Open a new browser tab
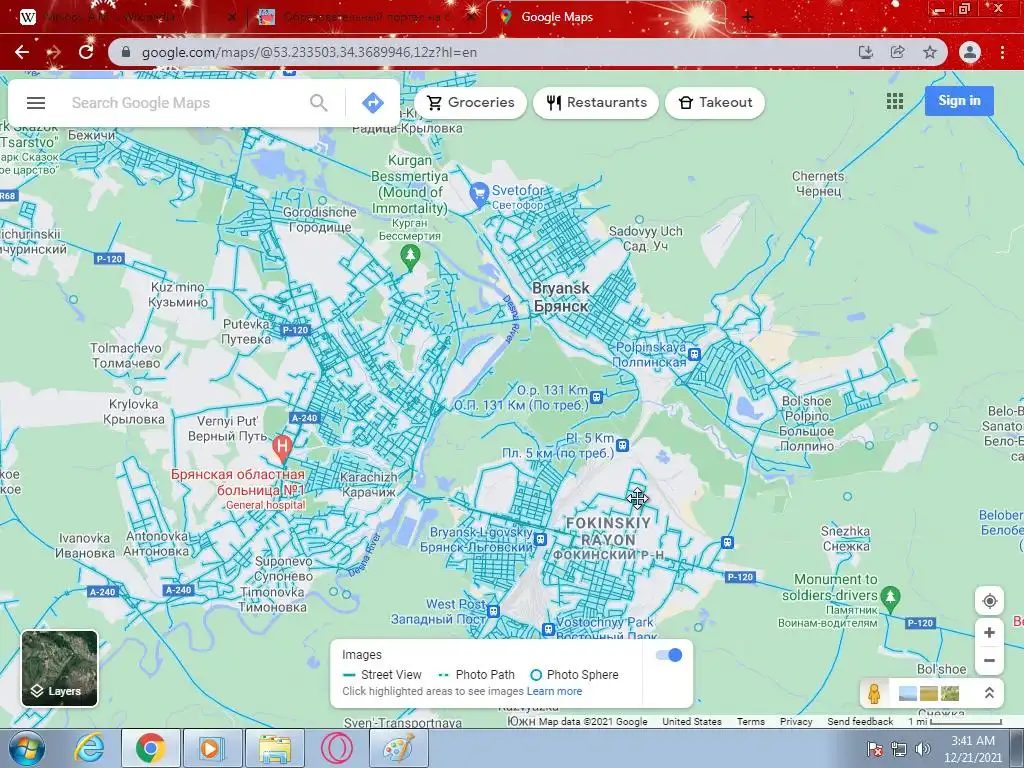 click(x=748, y=17)
